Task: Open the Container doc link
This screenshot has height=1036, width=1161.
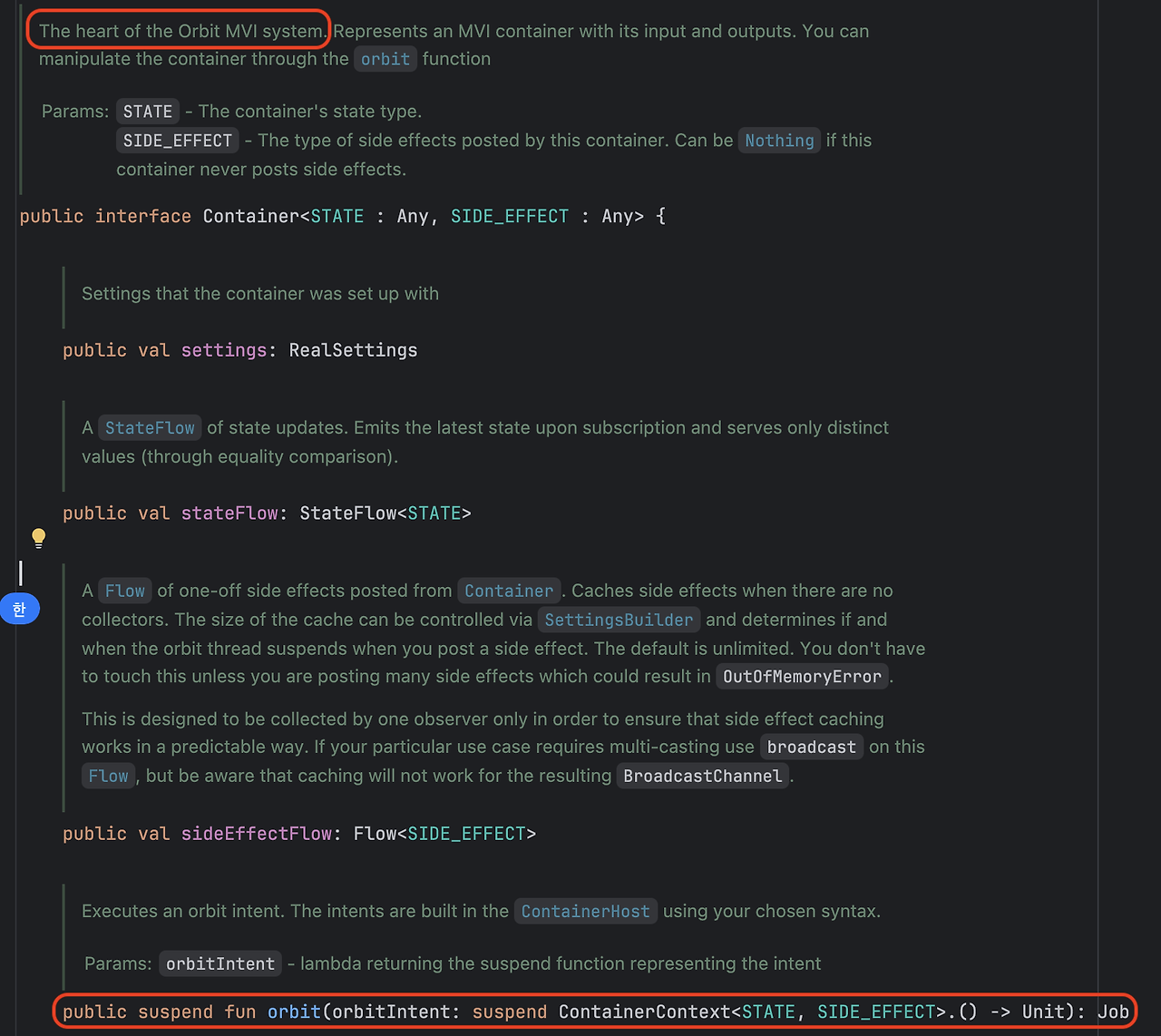Action: click(509, 591)
